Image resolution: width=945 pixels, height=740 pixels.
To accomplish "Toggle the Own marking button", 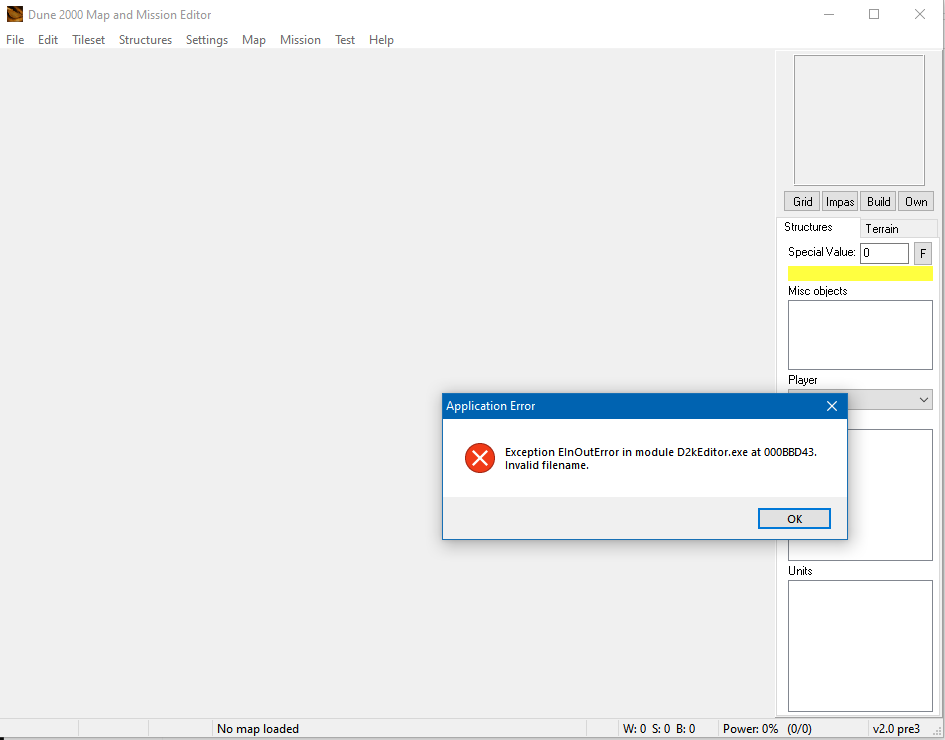I will (x=915, y=202).
